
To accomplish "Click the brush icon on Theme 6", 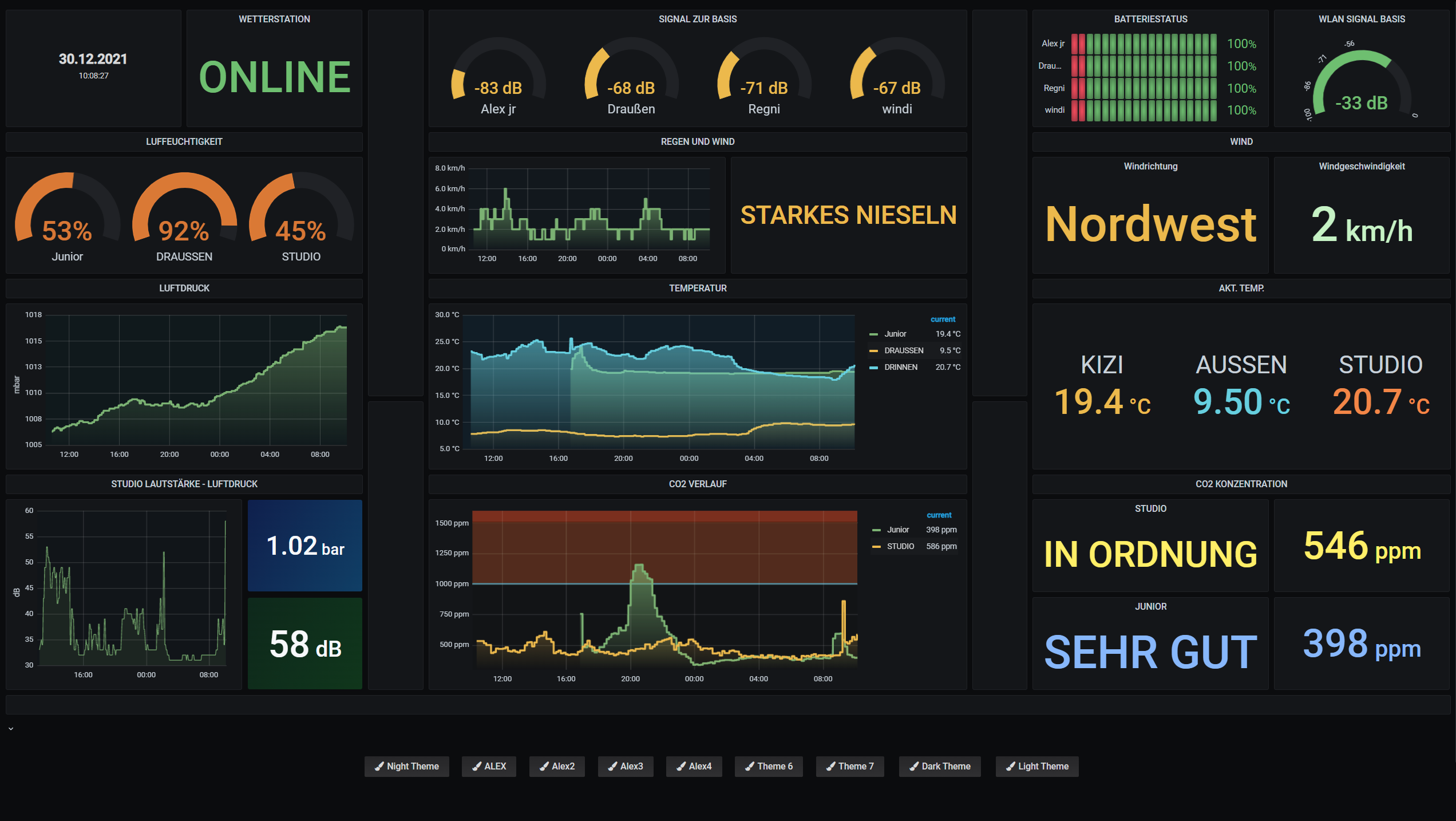I will (749, 767).
